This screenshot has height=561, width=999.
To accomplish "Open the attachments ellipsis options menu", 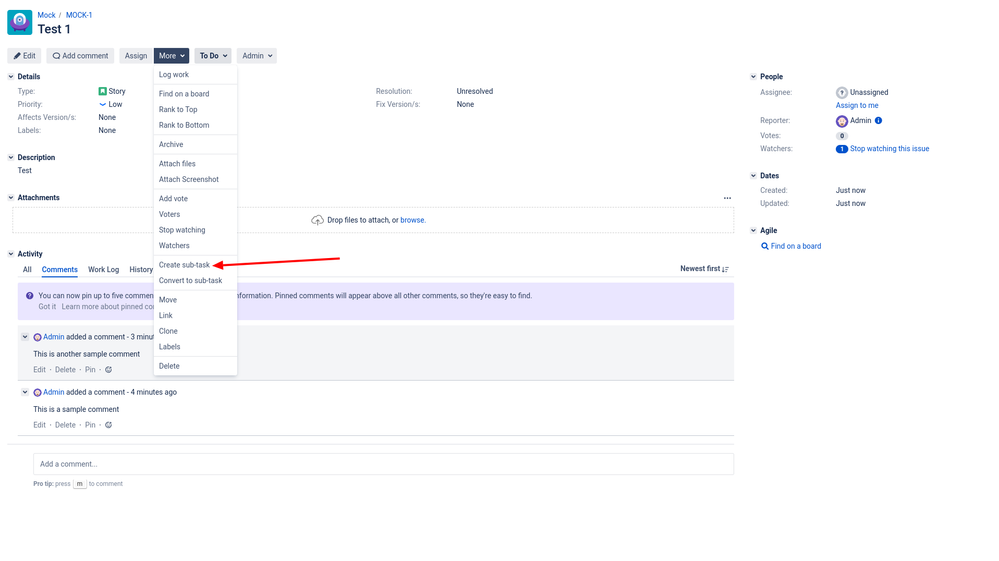I will (727, 198).
